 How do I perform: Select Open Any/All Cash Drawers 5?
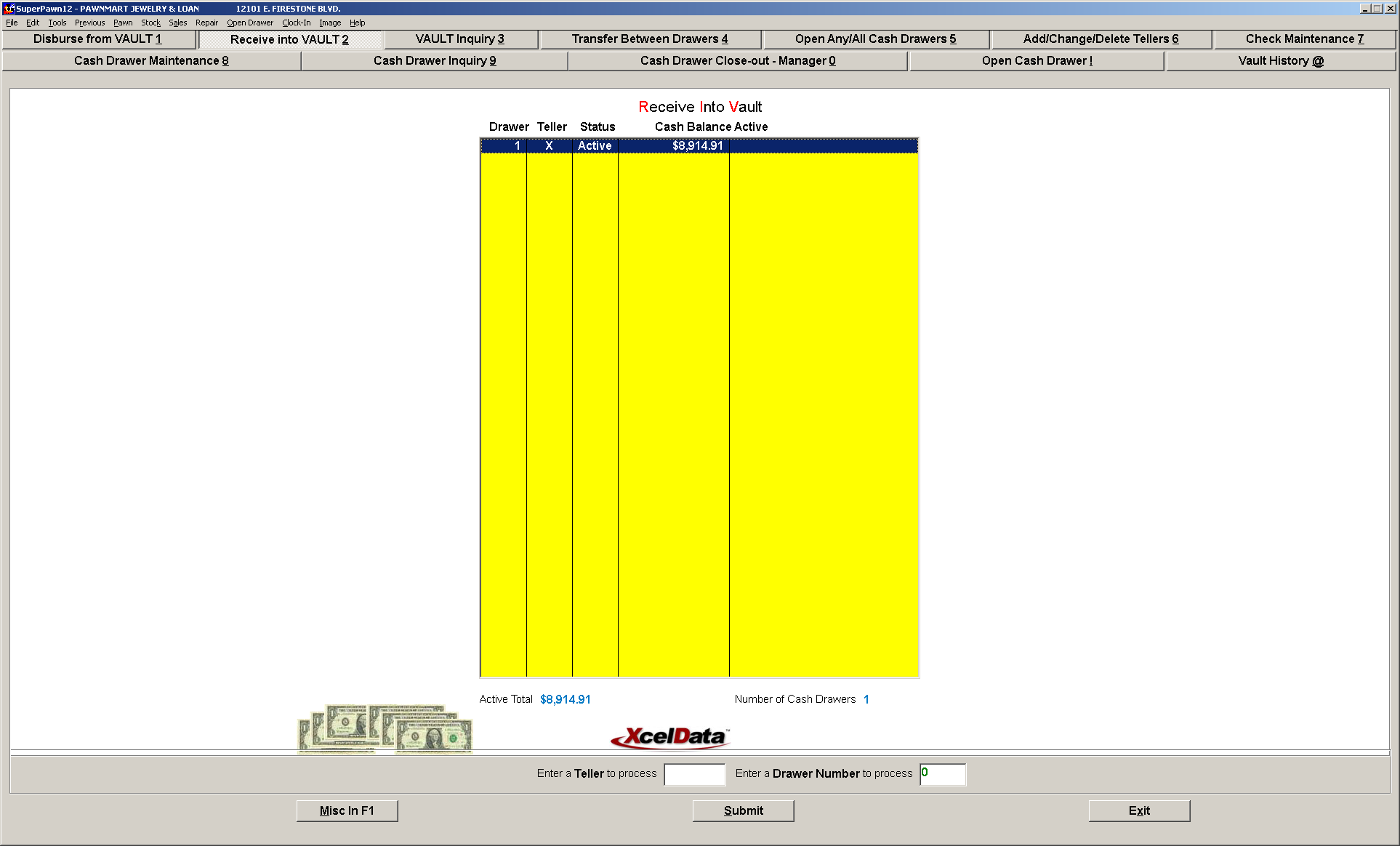coord(876,39)
